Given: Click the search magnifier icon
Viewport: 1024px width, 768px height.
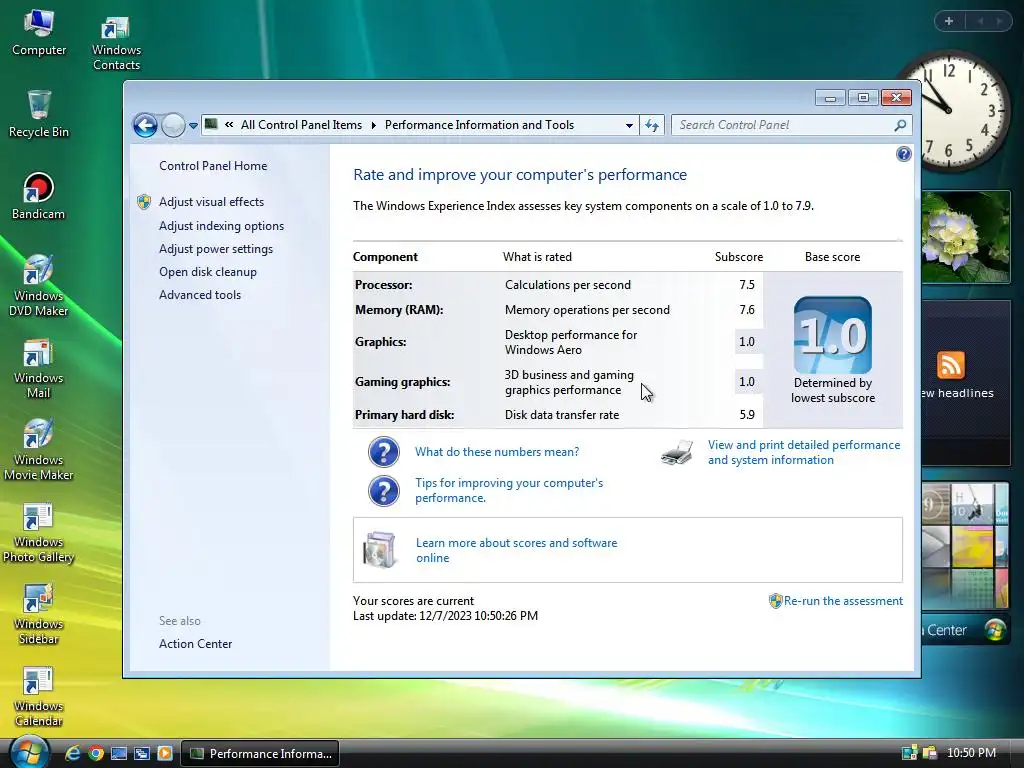Looking at the screenshot, I should point(900,125).
